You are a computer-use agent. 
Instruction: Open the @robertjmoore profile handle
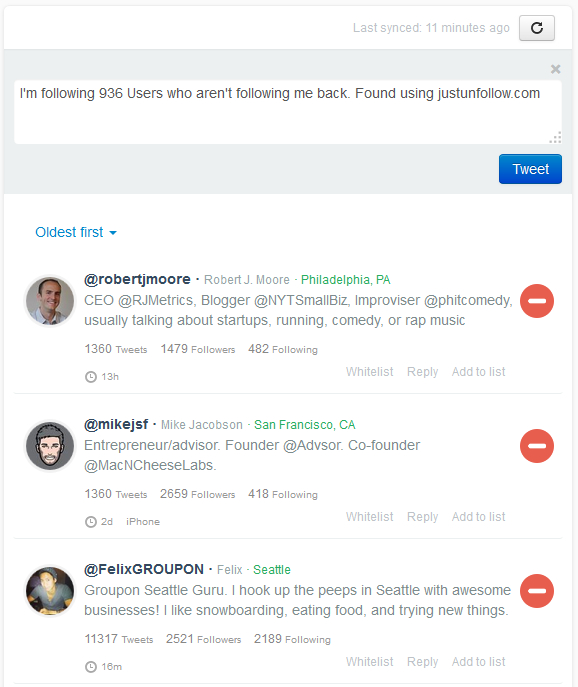click(137, 279)
